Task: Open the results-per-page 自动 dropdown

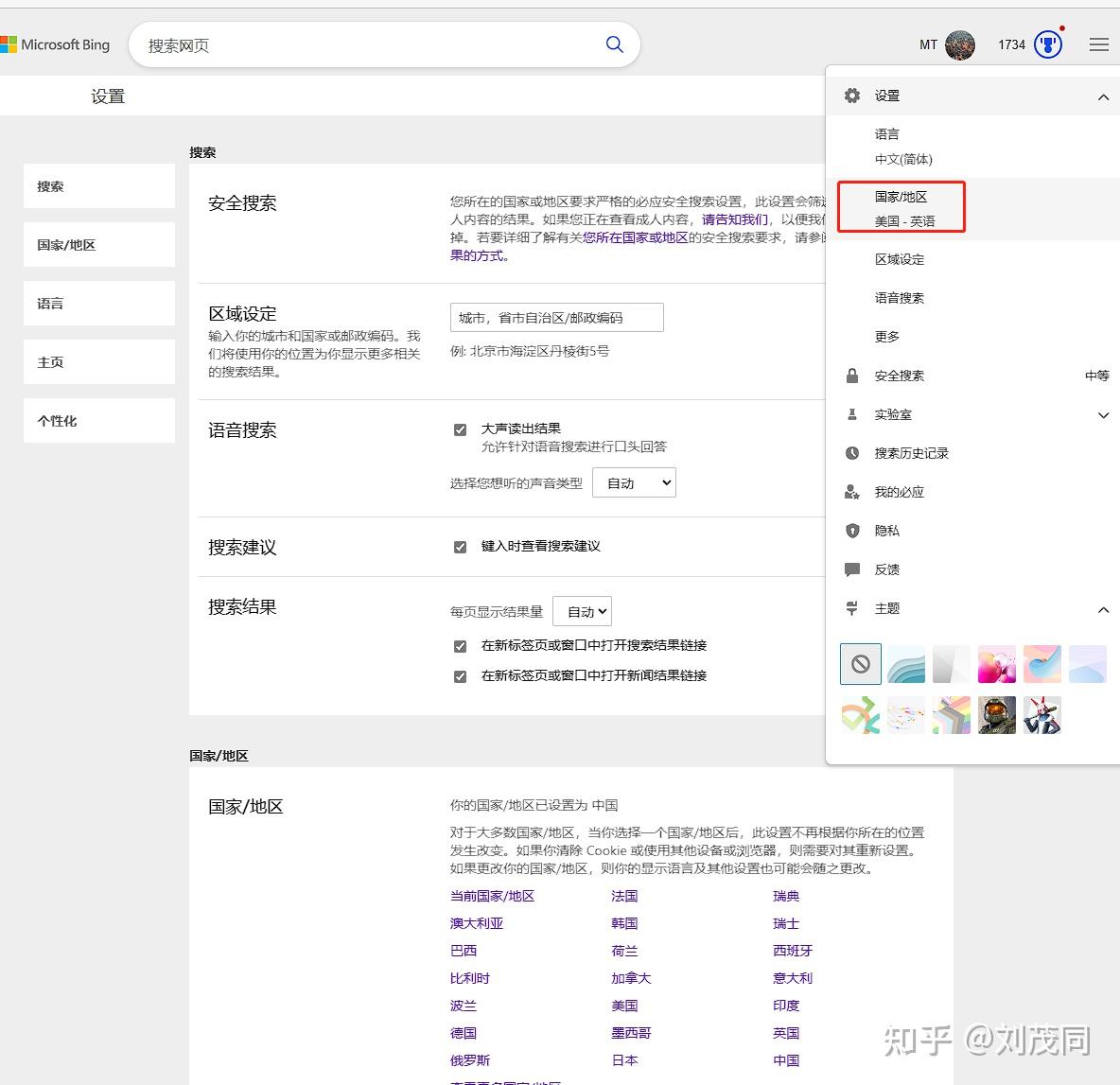Action: (x=582, y=610)
